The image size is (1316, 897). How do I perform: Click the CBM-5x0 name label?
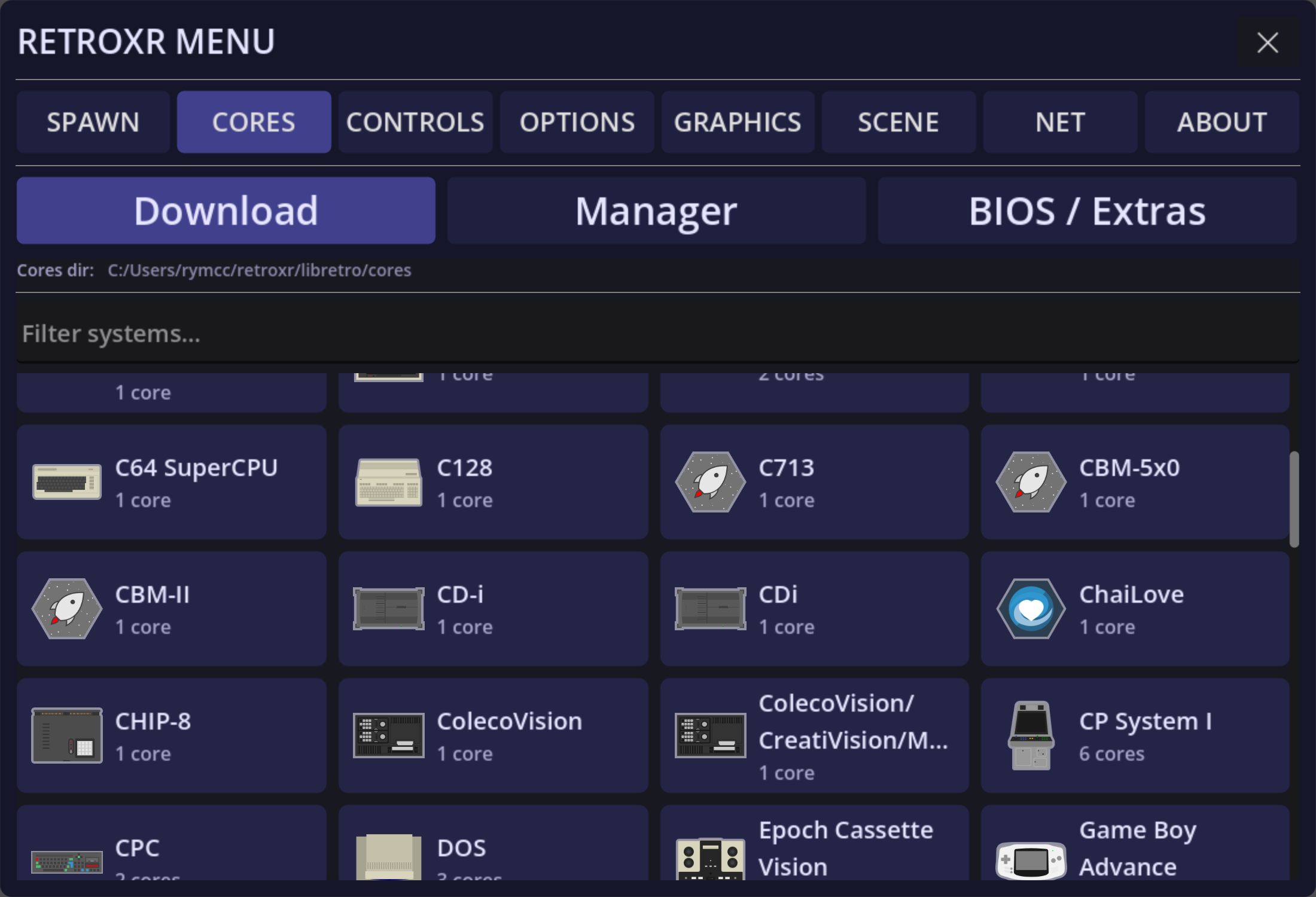pyautogui.click(x=1129, y=468)
